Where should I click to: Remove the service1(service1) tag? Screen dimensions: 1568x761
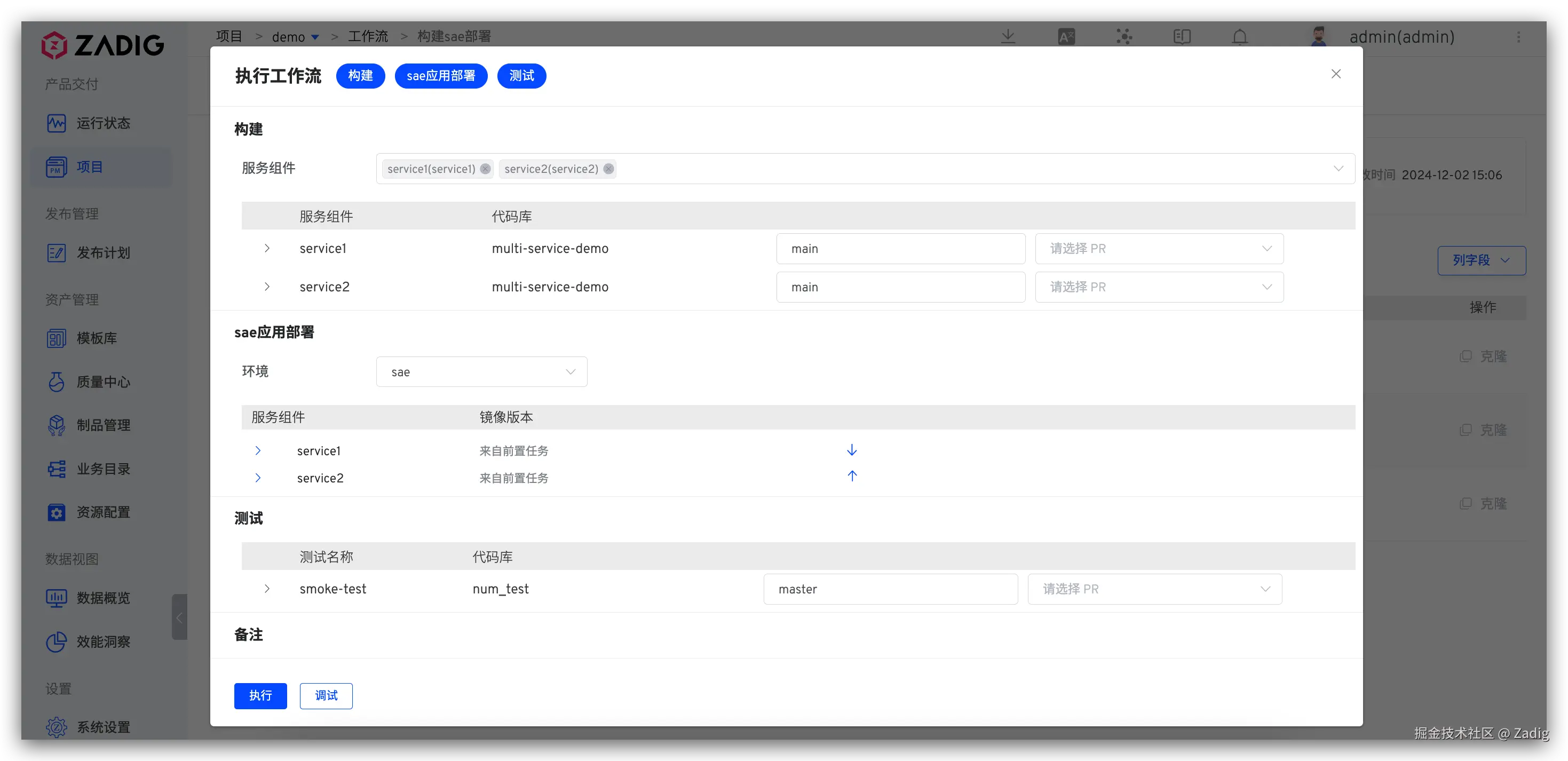485,169
